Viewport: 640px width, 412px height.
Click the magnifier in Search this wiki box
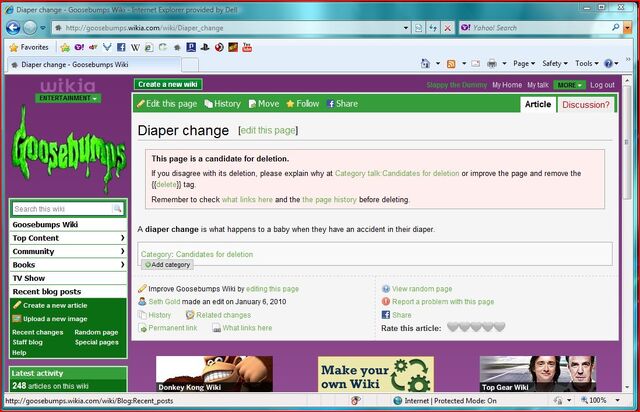(117, 209)
